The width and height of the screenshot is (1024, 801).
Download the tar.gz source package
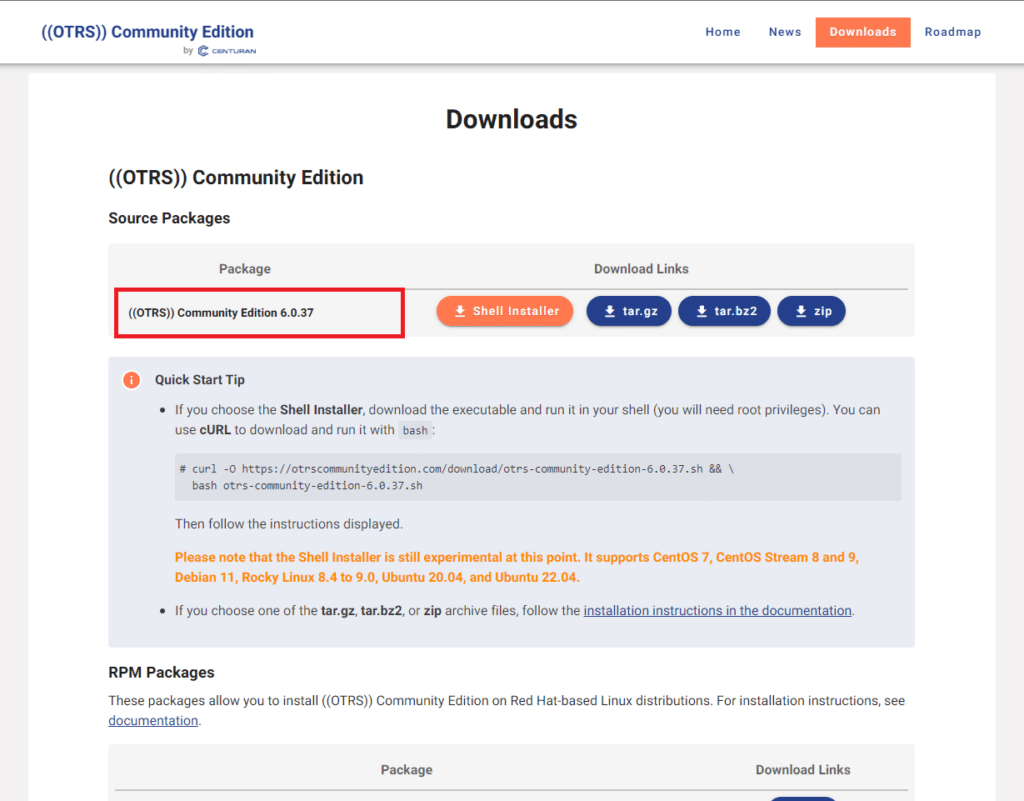(x=629, y=311)
